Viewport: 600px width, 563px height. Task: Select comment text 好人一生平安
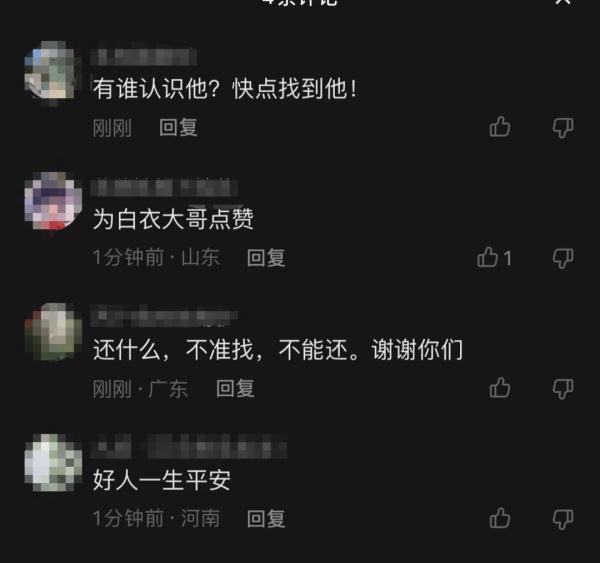(162, 480)
